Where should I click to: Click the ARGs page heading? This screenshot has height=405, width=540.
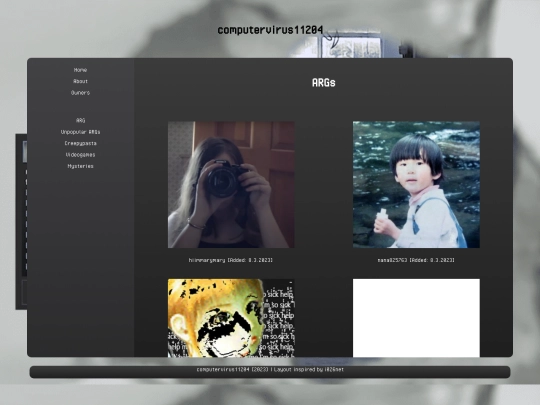coord(323,83)
